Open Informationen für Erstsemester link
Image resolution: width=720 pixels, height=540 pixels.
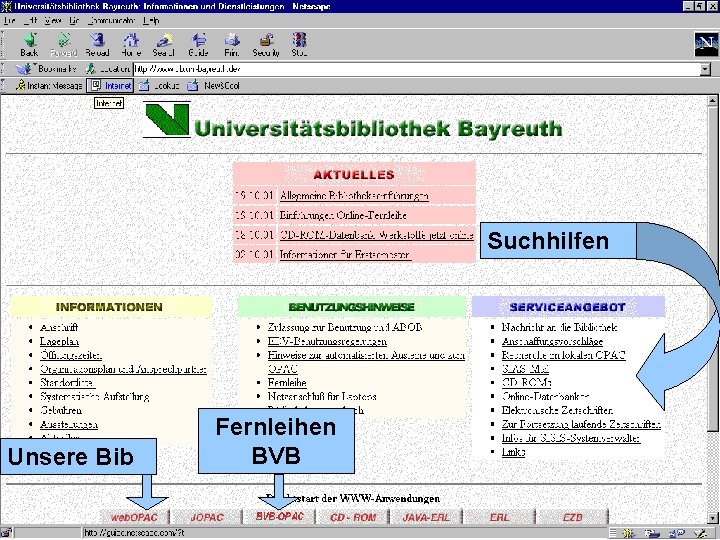(x=345, y=254)
